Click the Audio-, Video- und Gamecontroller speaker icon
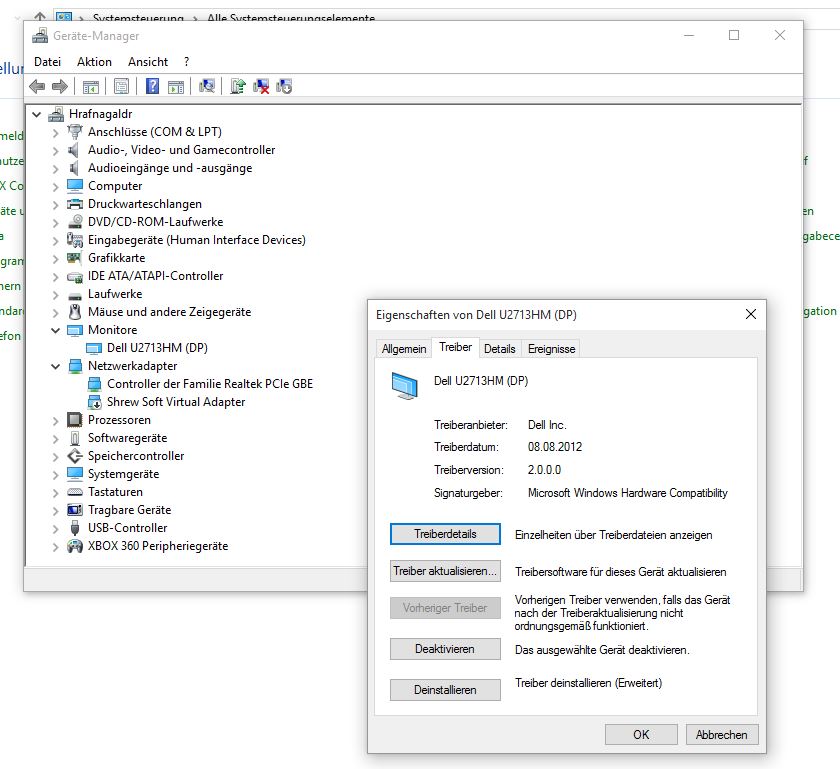This screenshot has height=769, width=840. [x=74, y=150]
